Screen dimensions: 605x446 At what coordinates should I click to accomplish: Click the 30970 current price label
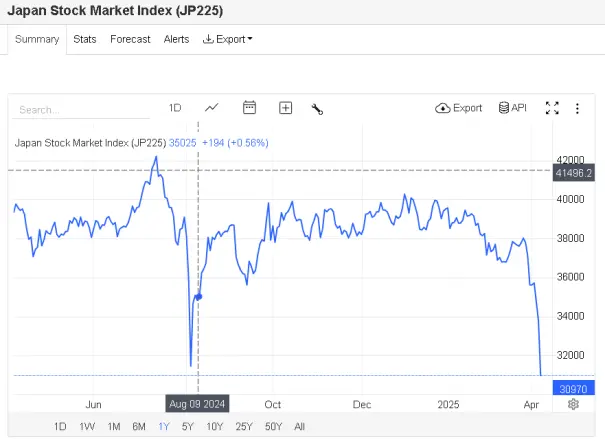pyautogui.click(x=573, y=389)
